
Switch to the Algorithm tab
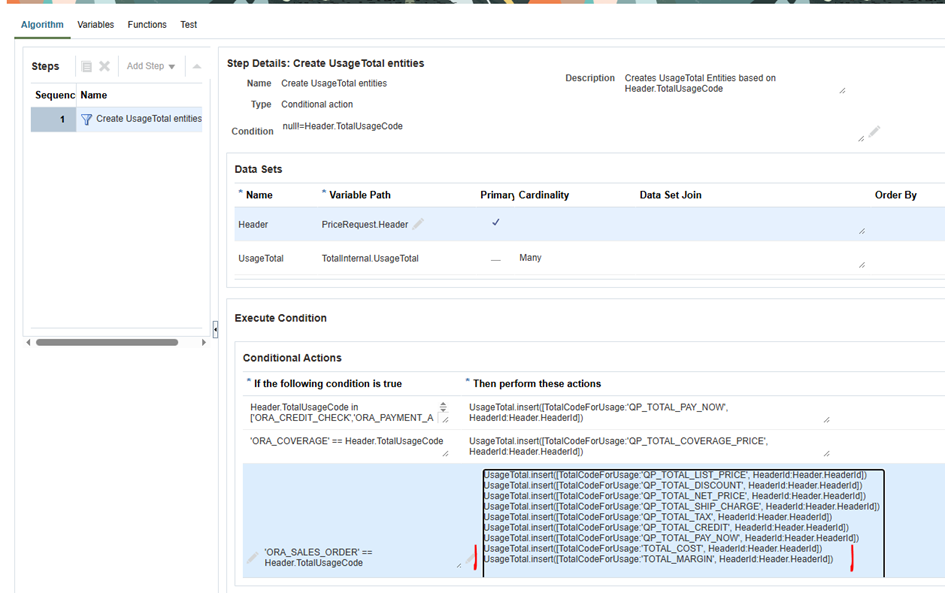[x=42, y=25]
